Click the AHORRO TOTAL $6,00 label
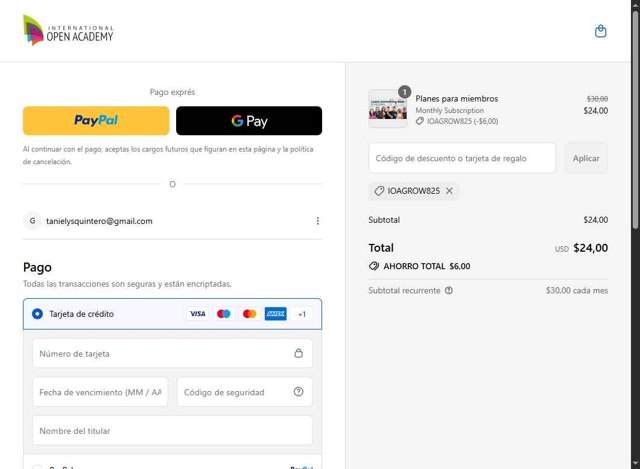This screenshot has width=640, height=469. (427, 266)
